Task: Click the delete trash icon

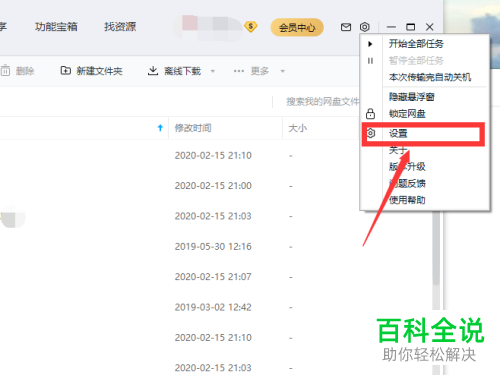Action: 5,71
